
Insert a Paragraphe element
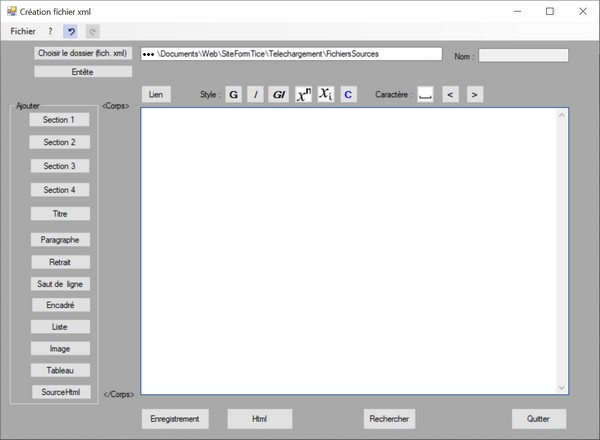(x=59, y=240)
